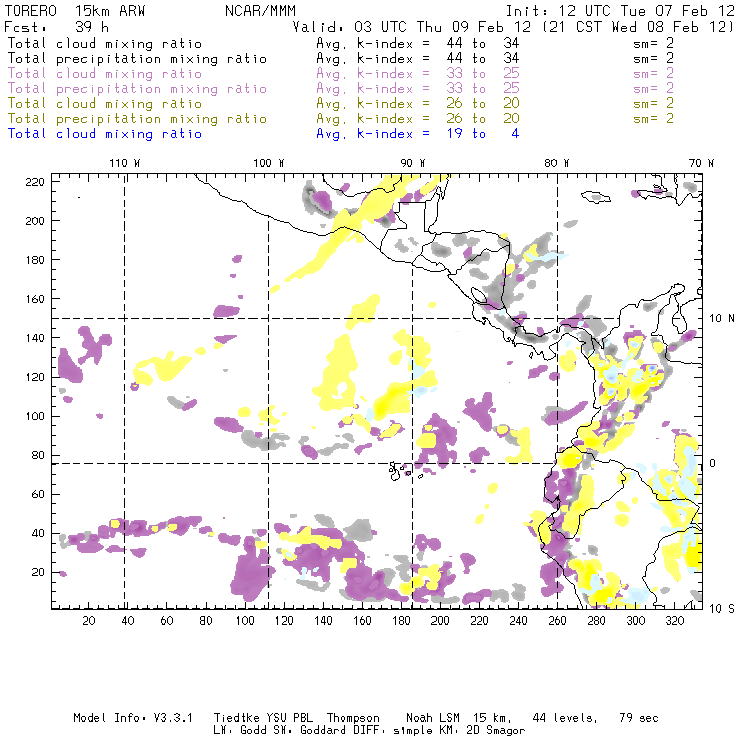740x740 pixels.
Task: Click the "sm= 2" value in the top legend row
Action: coord(654,44)
